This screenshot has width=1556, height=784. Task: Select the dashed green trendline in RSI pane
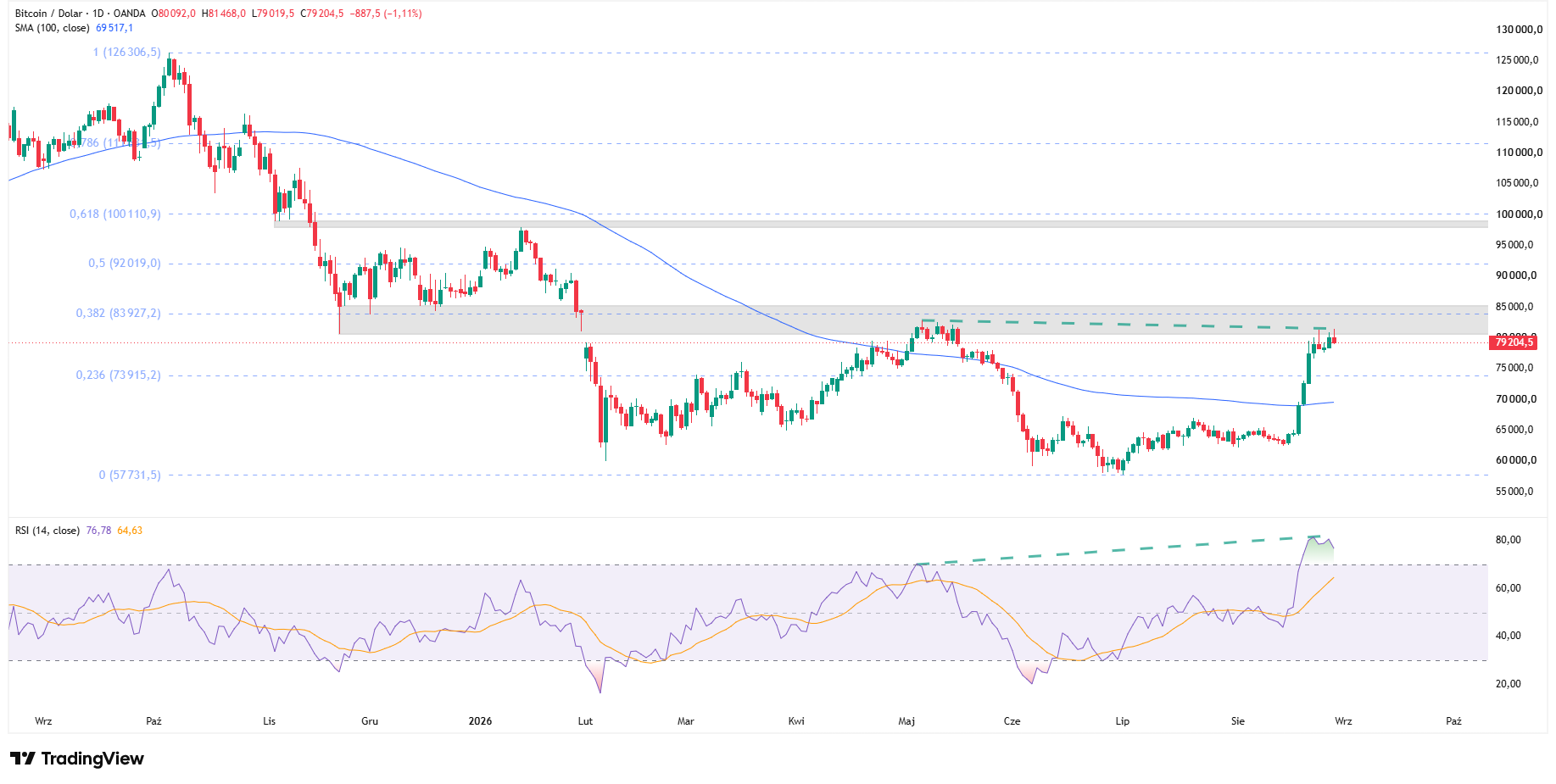pos(1118,550)
